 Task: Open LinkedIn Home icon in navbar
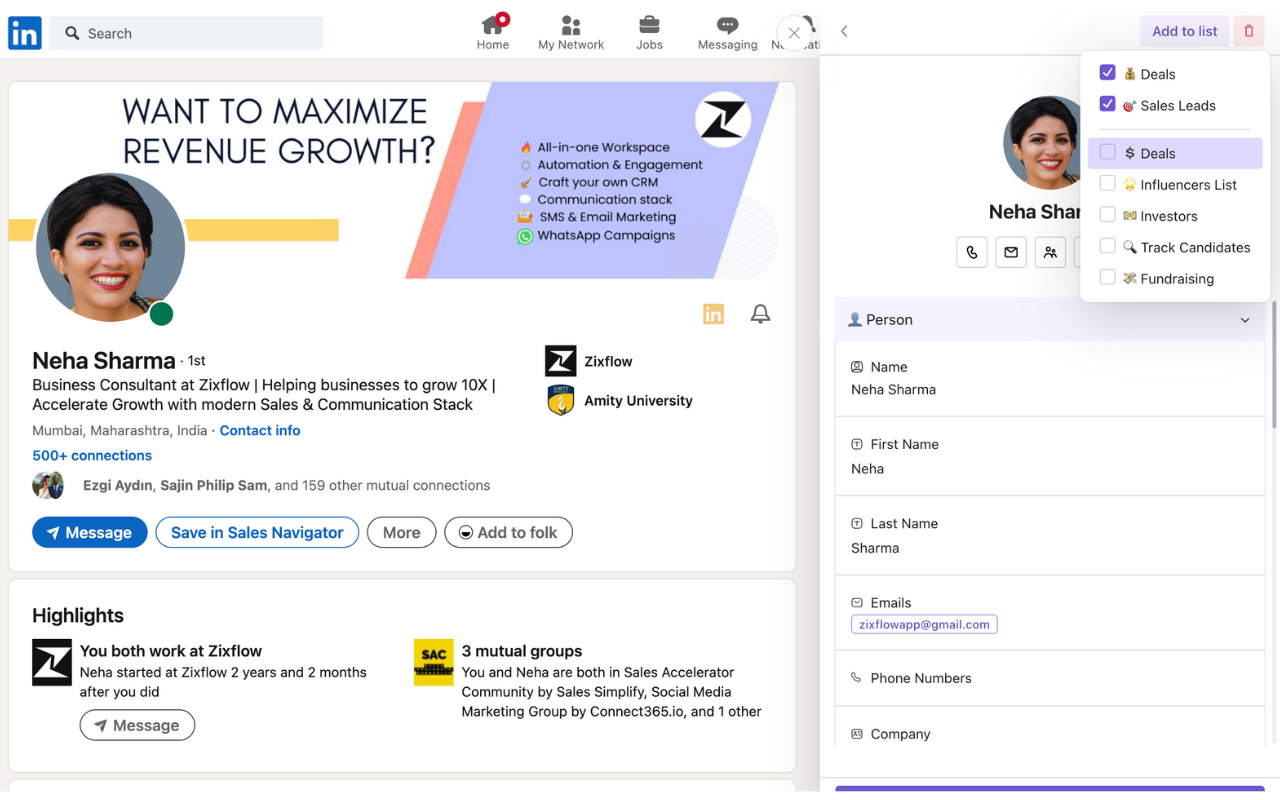coord(493,32)
